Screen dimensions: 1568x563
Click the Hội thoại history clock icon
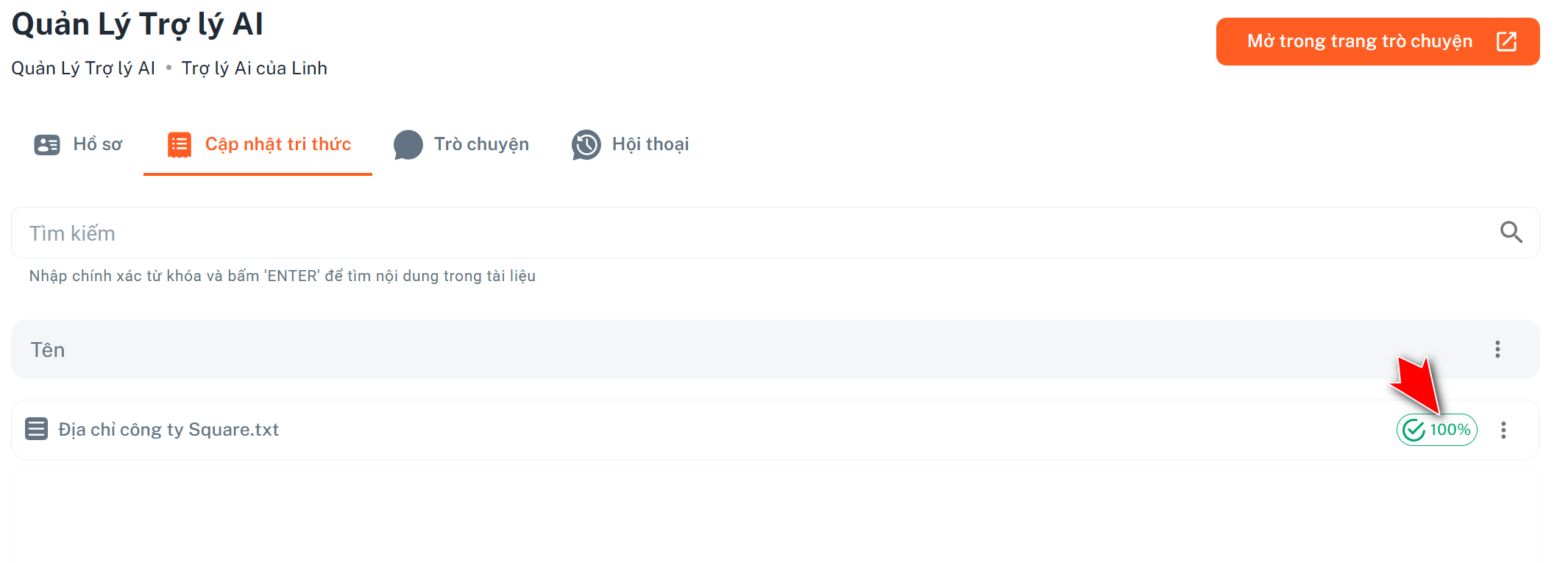(x=586, y=144)
